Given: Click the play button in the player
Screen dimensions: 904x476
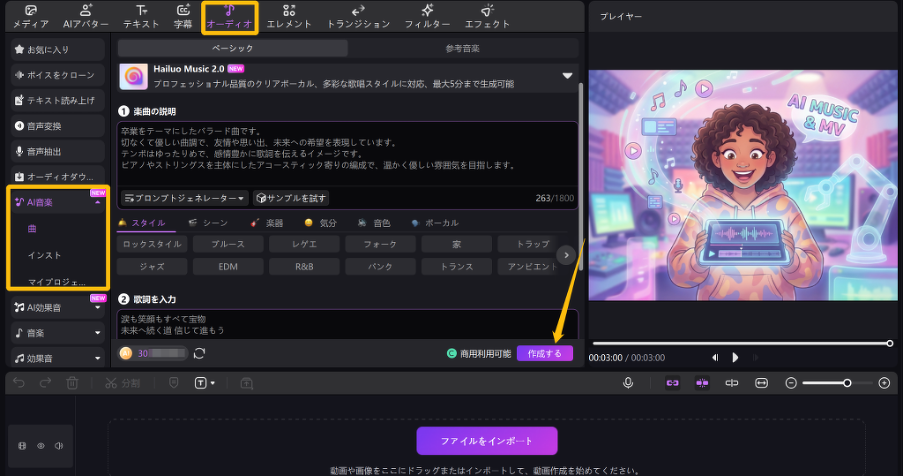Looking at the screenshot, I should (x=735, y=357).
